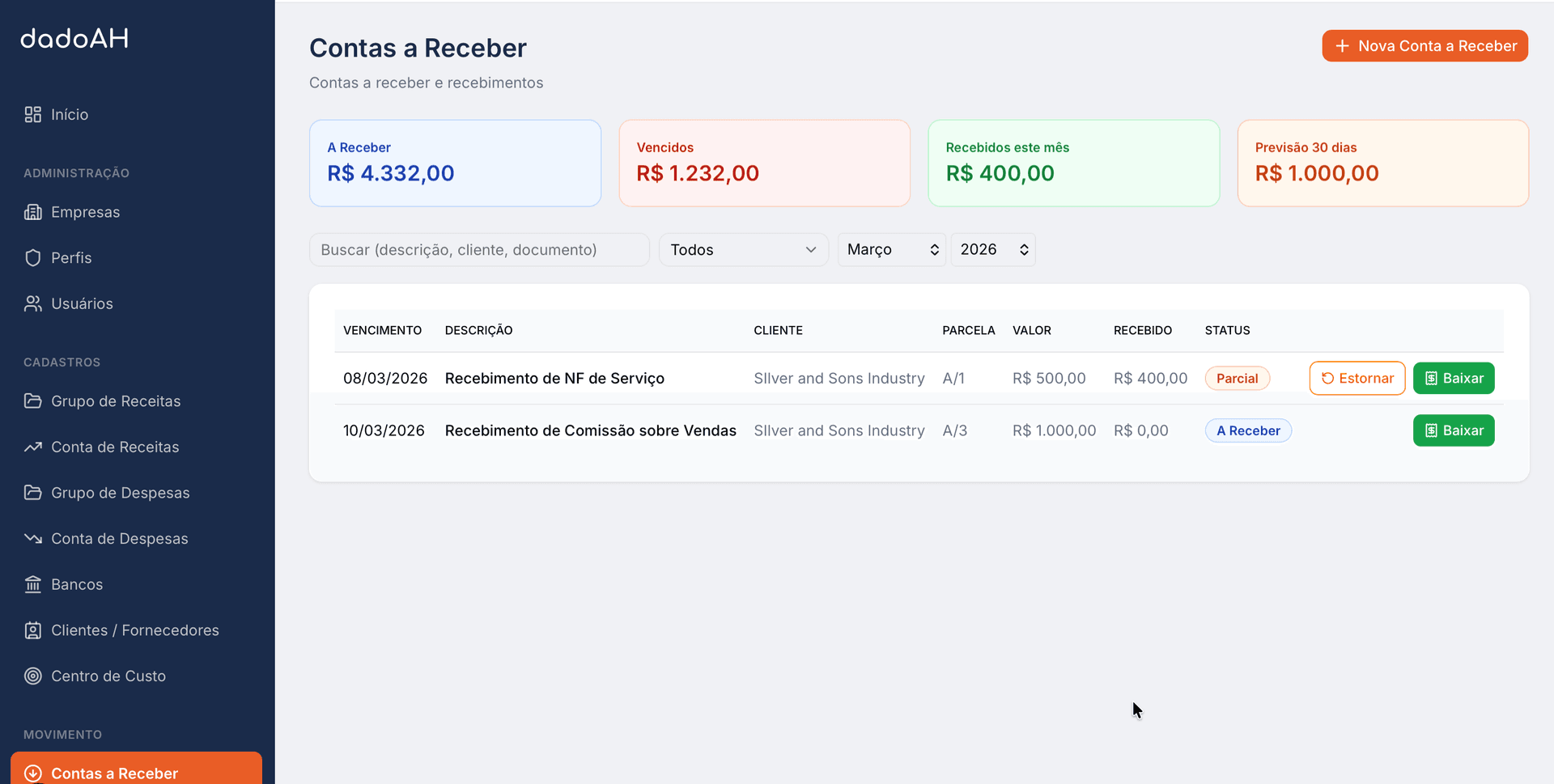This screenshot has width=1554, height=784.
Task: Open the Todos status filter dropdown
Action: click(742, 249)
